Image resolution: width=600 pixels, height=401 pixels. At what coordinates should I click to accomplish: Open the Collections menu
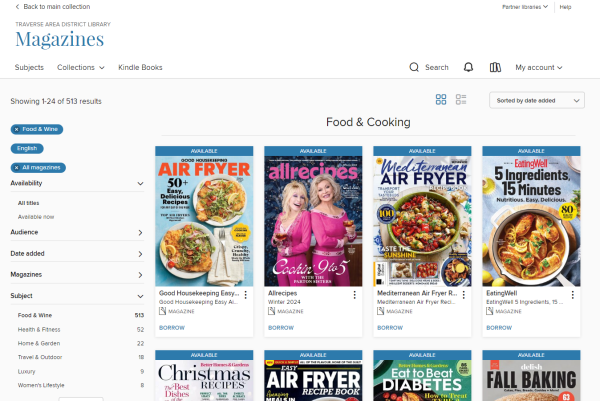coord(81,68)
